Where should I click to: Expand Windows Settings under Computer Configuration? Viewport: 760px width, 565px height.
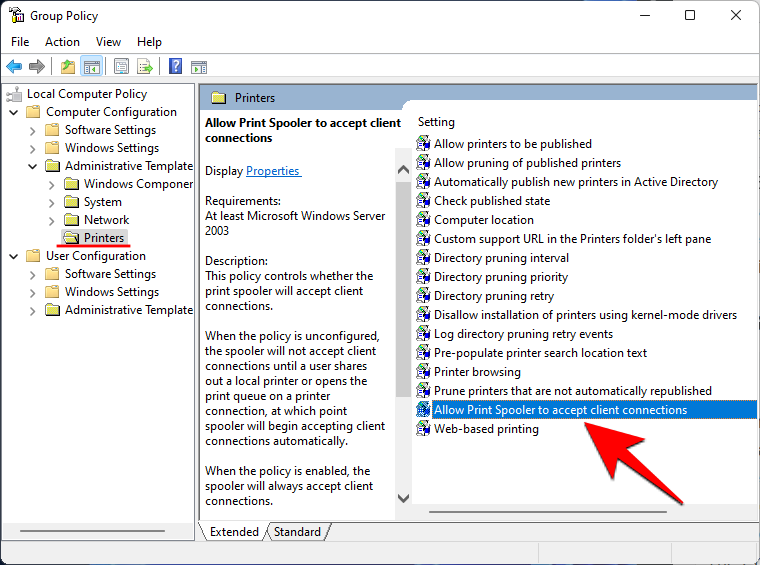32,149
